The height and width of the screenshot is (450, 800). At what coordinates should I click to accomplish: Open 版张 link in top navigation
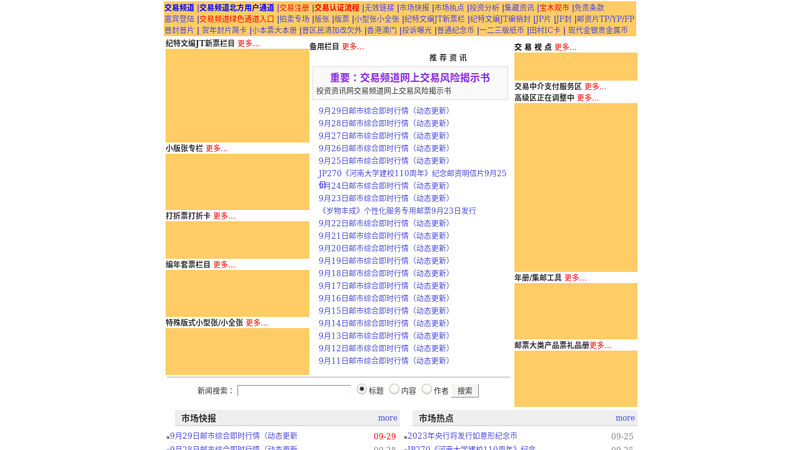pyautogui.click(x=322, y=19)
